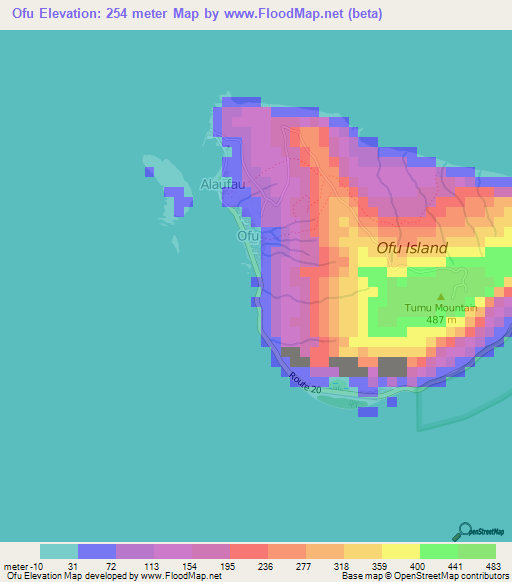Click the Tumu Mountain peak triangle marker
The image size is (512, 582).
(441, 297)
